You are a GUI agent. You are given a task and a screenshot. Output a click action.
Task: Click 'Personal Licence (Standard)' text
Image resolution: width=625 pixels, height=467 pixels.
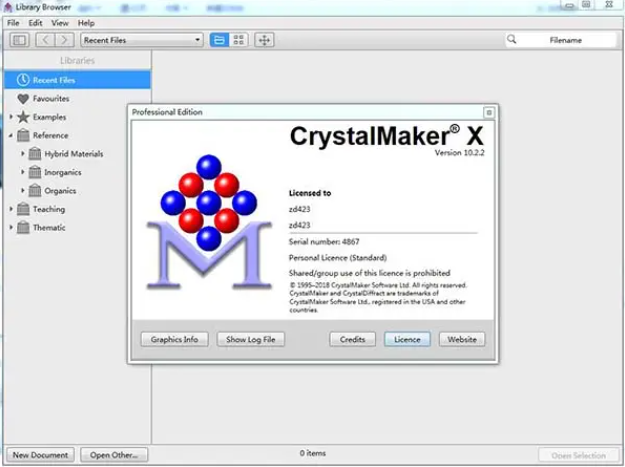pos(338,258)
